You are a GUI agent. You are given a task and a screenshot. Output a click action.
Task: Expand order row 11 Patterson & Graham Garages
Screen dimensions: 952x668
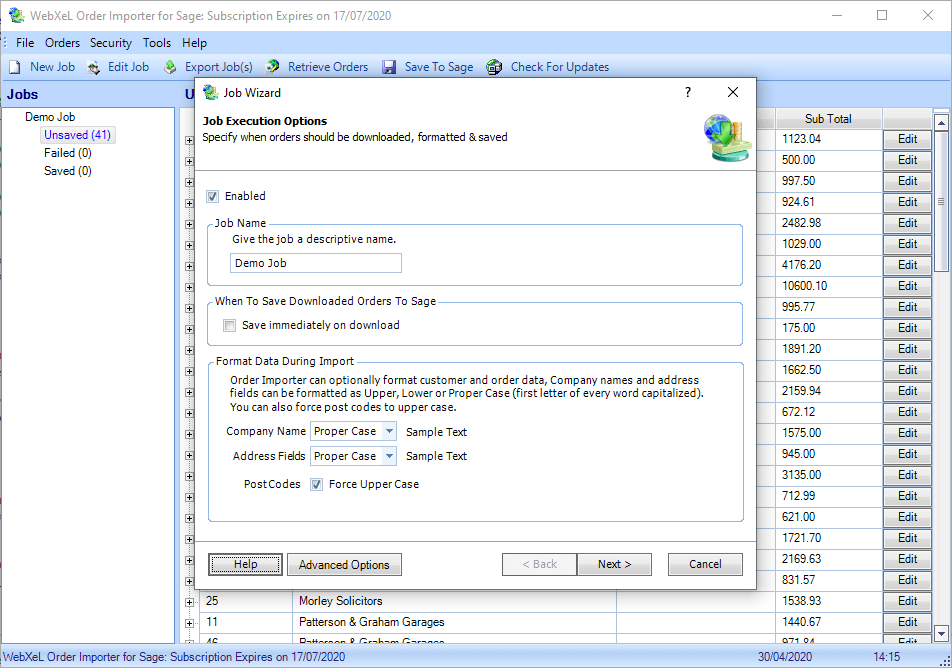189,623
